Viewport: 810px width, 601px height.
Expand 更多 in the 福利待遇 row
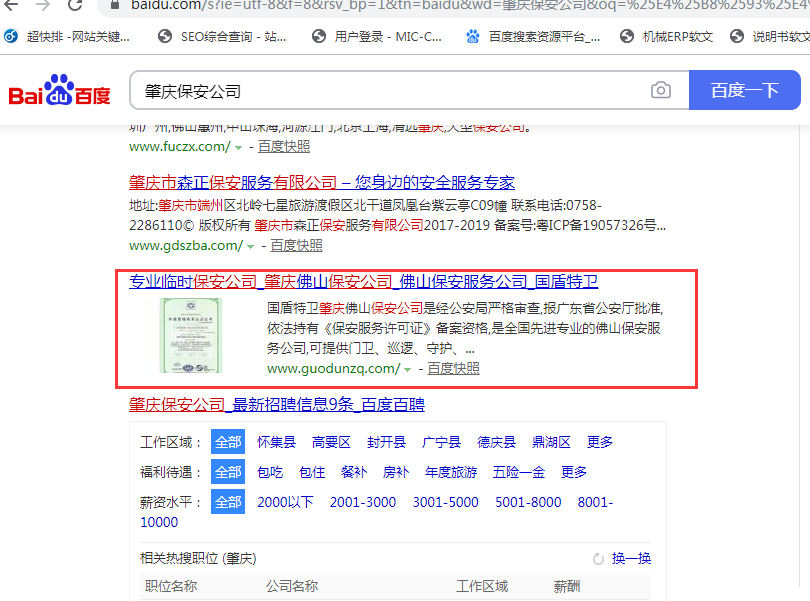click(574, 472)
